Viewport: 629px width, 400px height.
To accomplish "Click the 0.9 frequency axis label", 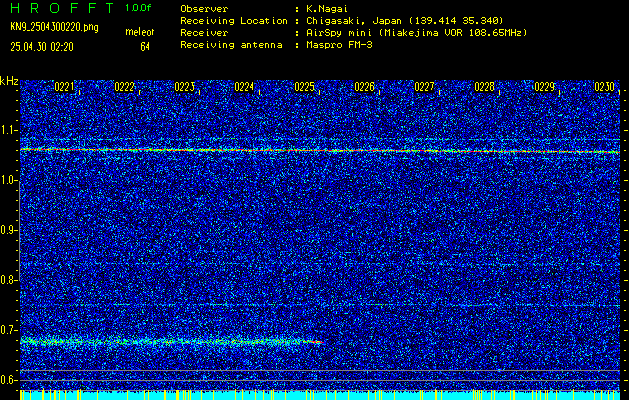I will pos(8,230).
